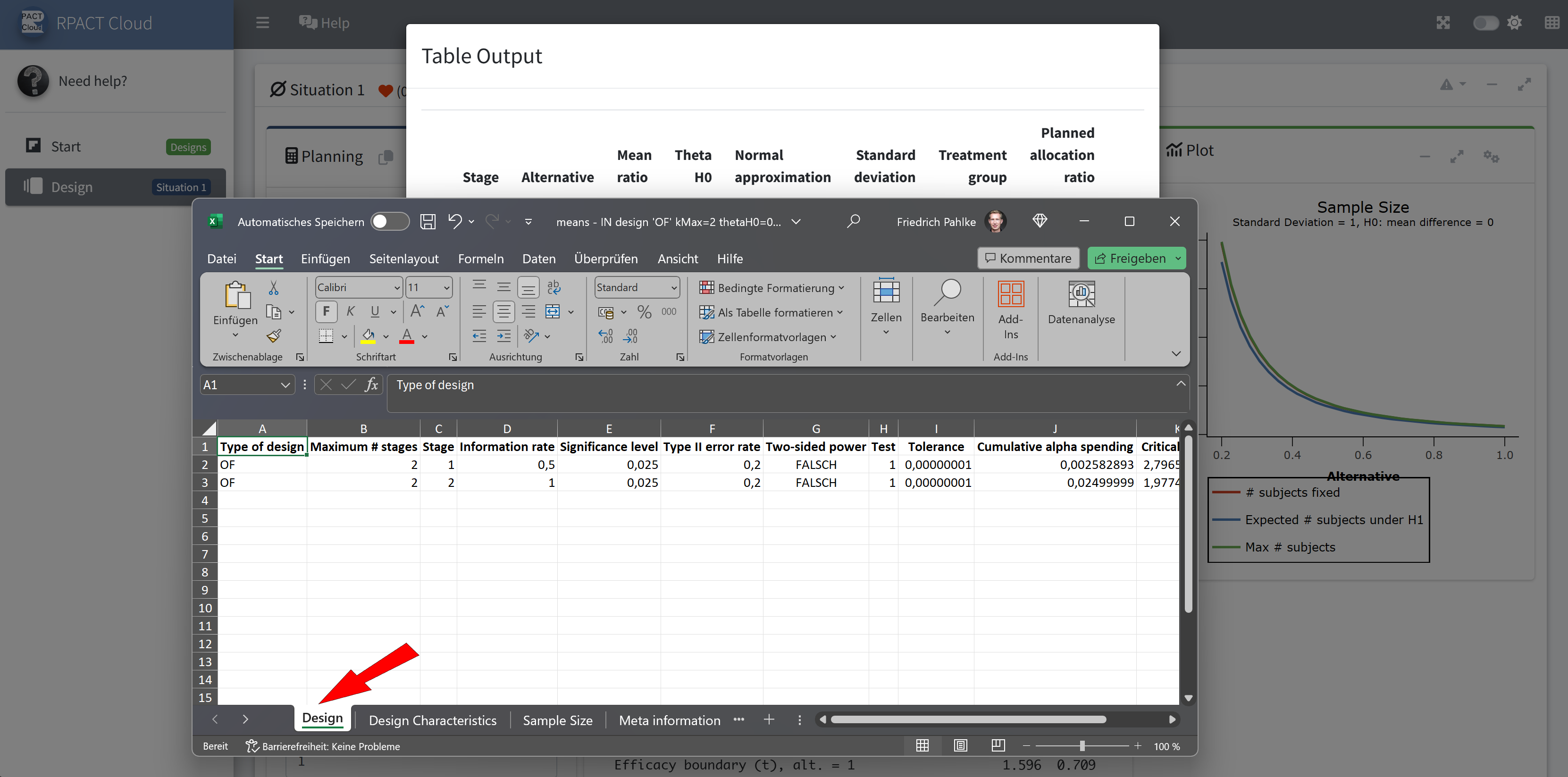Click the percent style icon
The image size is (1568, 777).
[644, 312]
